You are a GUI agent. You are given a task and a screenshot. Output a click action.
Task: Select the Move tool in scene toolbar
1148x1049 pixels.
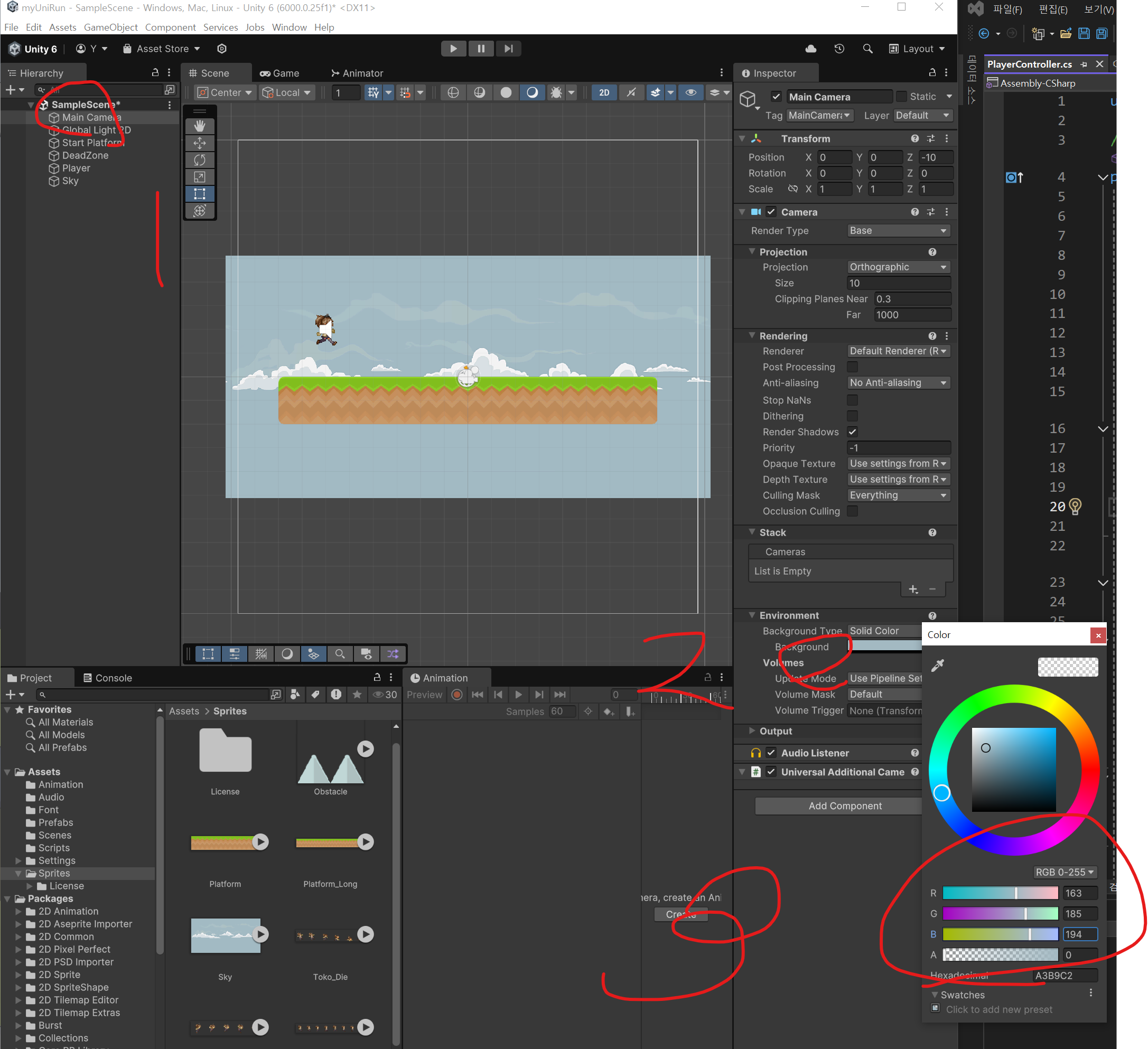click(x=199, y=143)
